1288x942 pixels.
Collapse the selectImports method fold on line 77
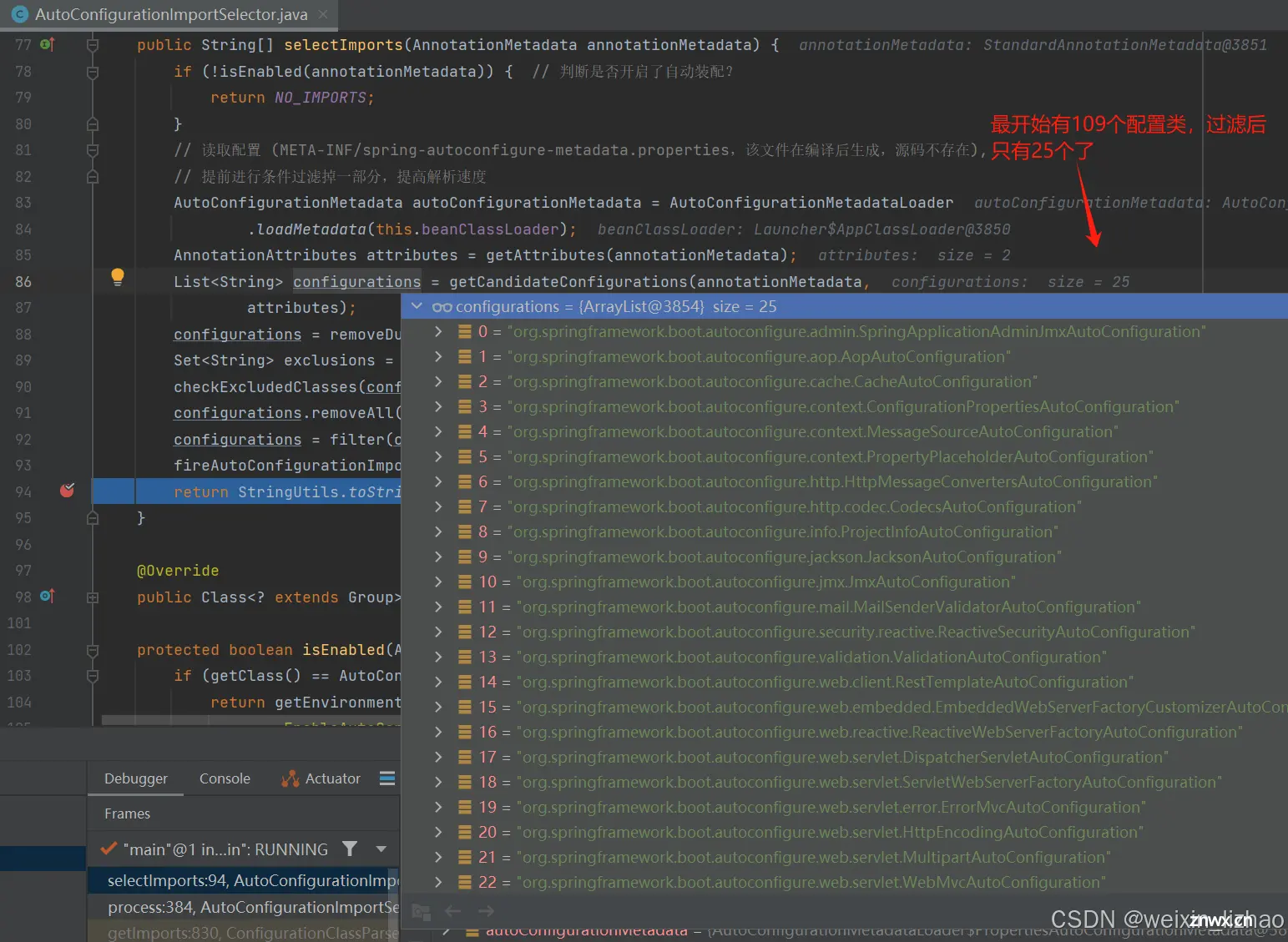[x=93, y=45]
